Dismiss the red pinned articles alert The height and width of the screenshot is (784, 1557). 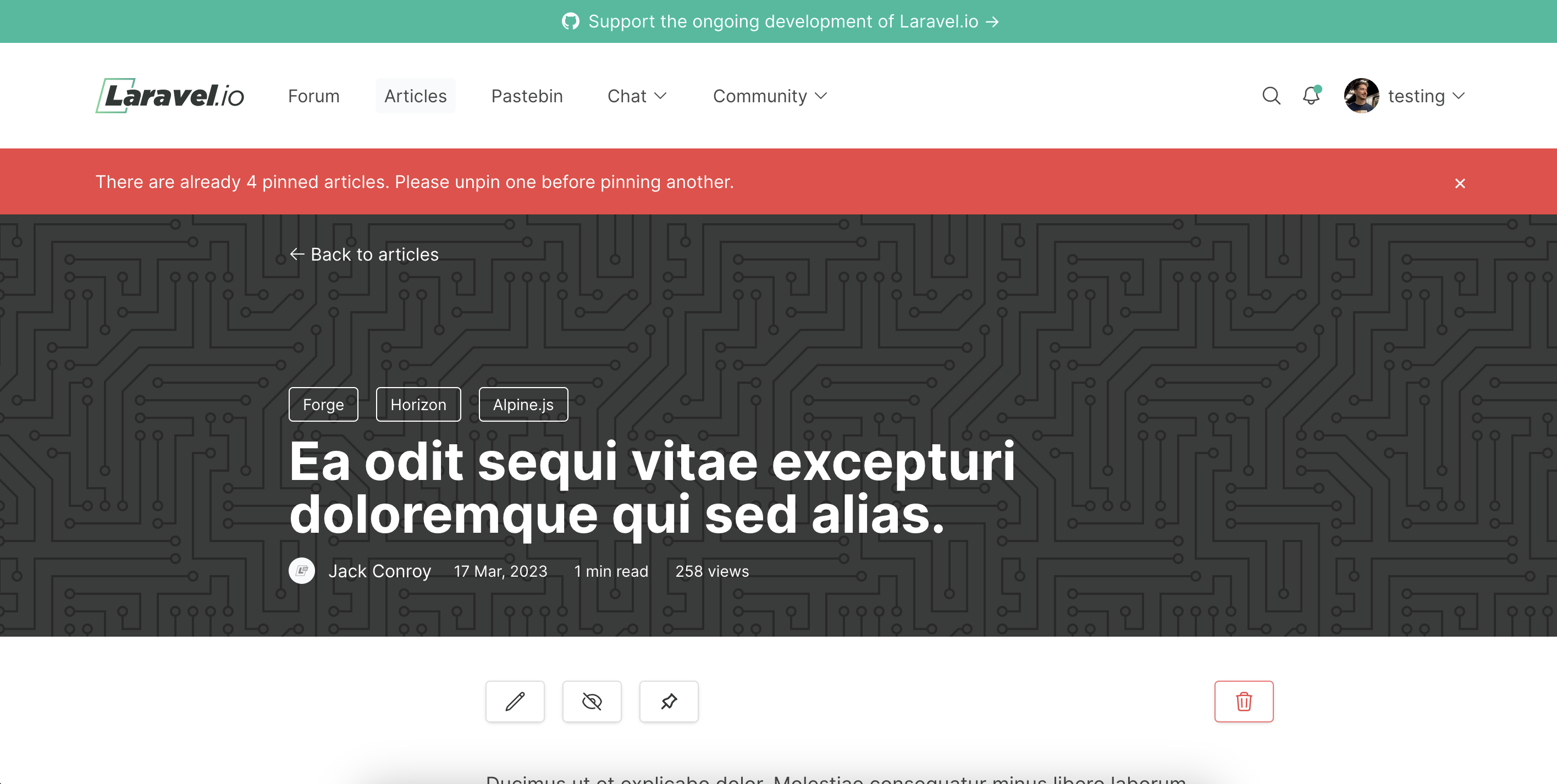(x=1460, y=183)
